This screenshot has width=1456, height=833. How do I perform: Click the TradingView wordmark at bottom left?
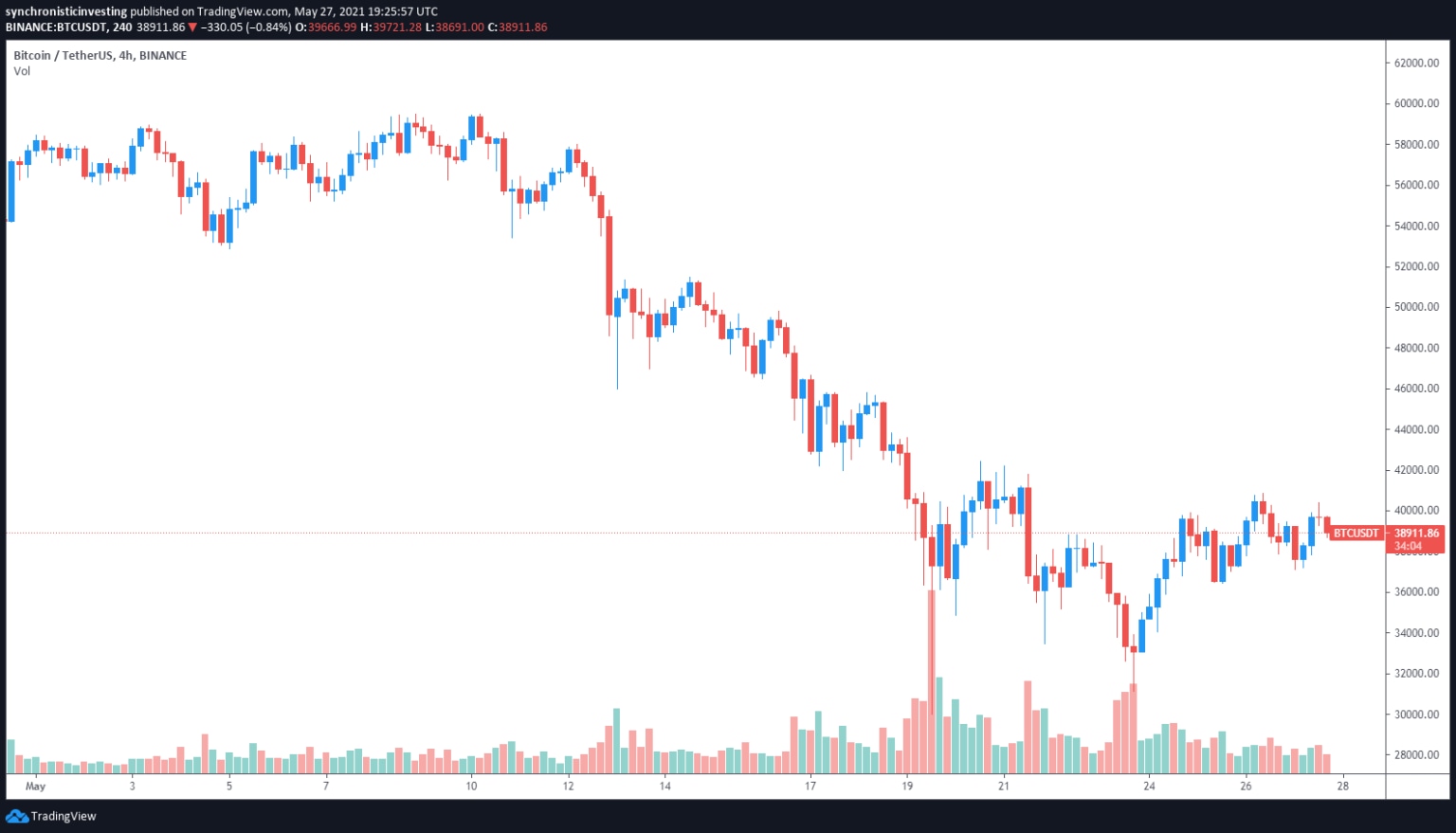tap(64, 816)
